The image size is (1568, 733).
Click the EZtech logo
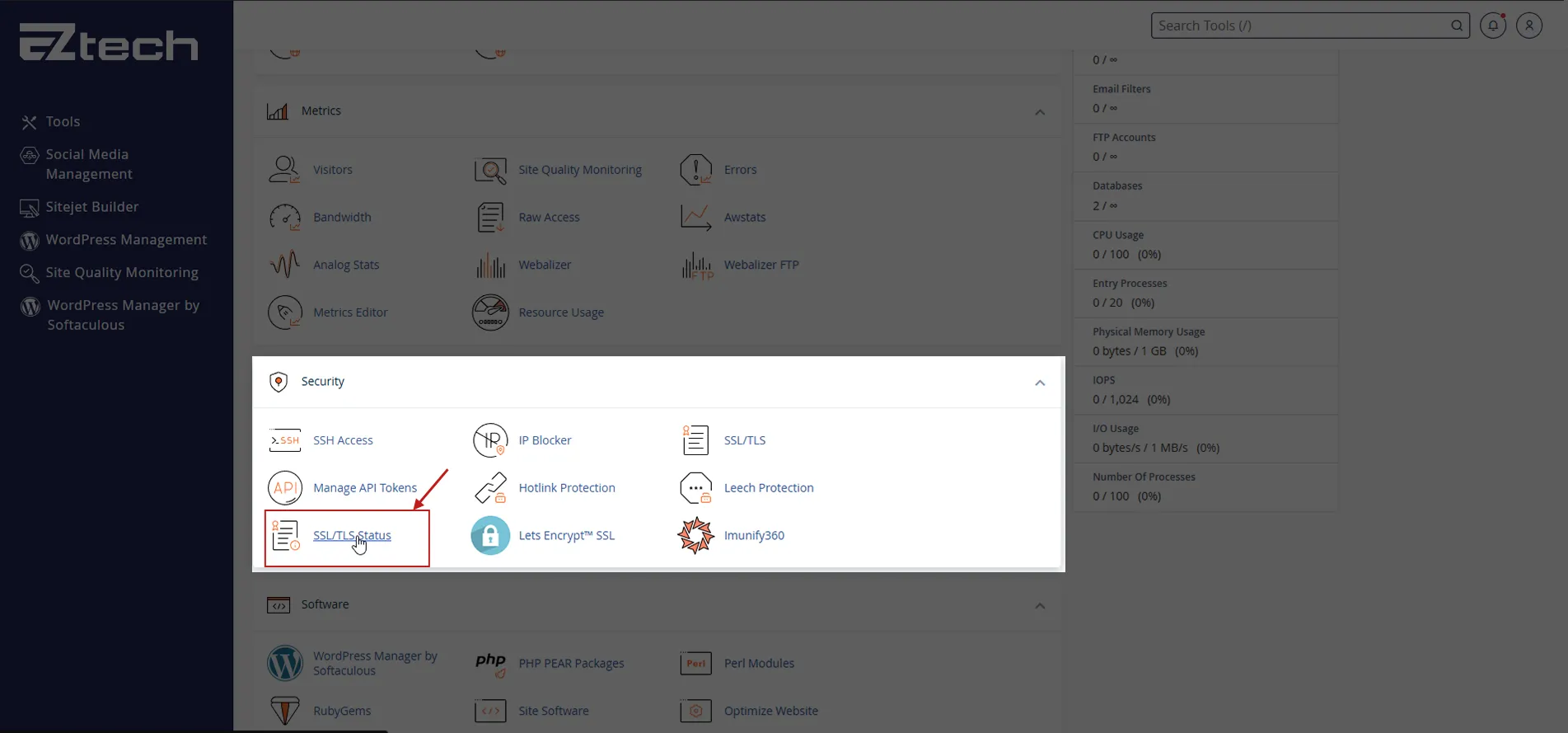[x=109, y=42]
